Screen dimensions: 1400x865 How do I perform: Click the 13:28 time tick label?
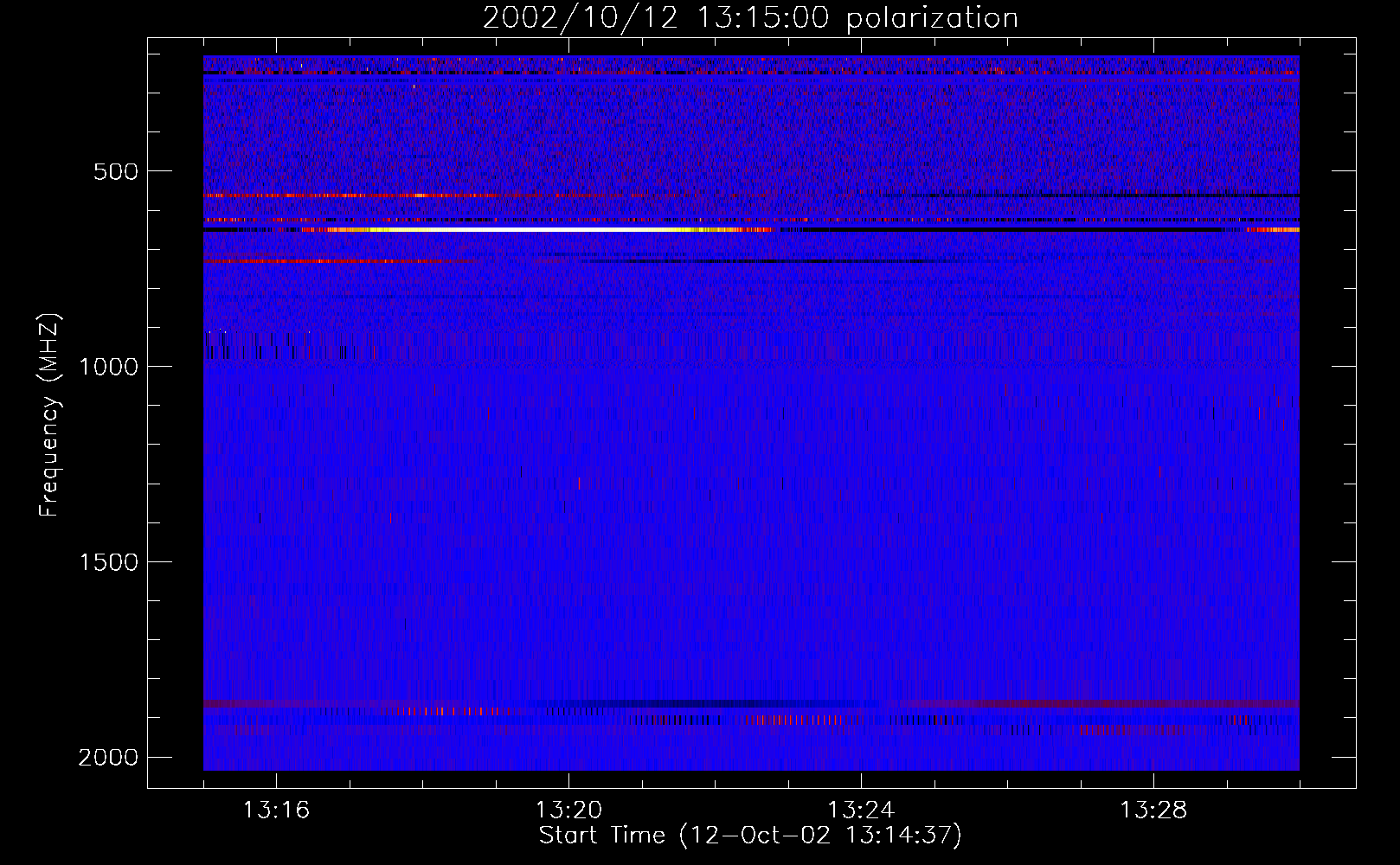point(1153,811)
